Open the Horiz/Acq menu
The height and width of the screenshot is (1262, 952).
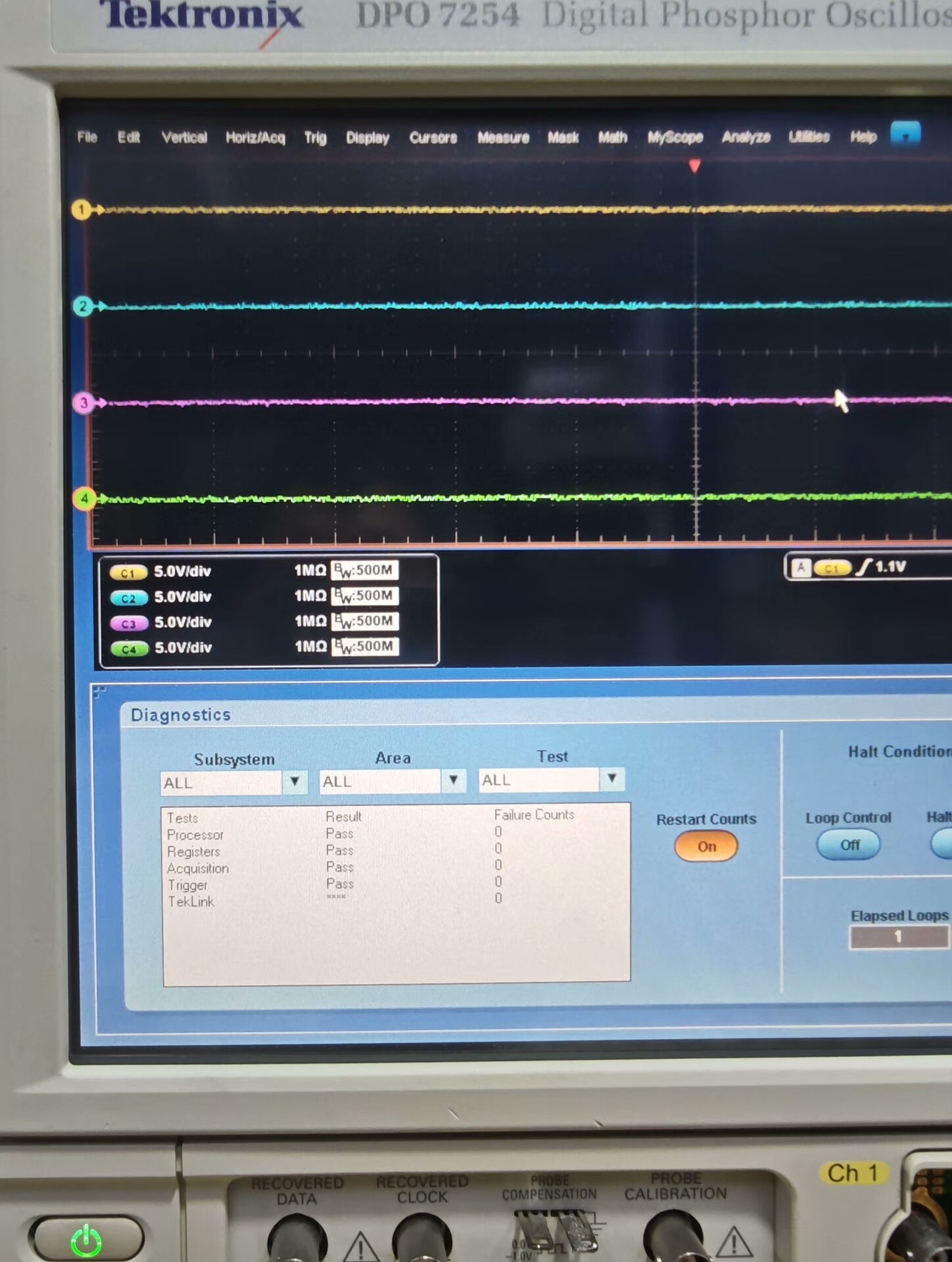tap(255, 137)
